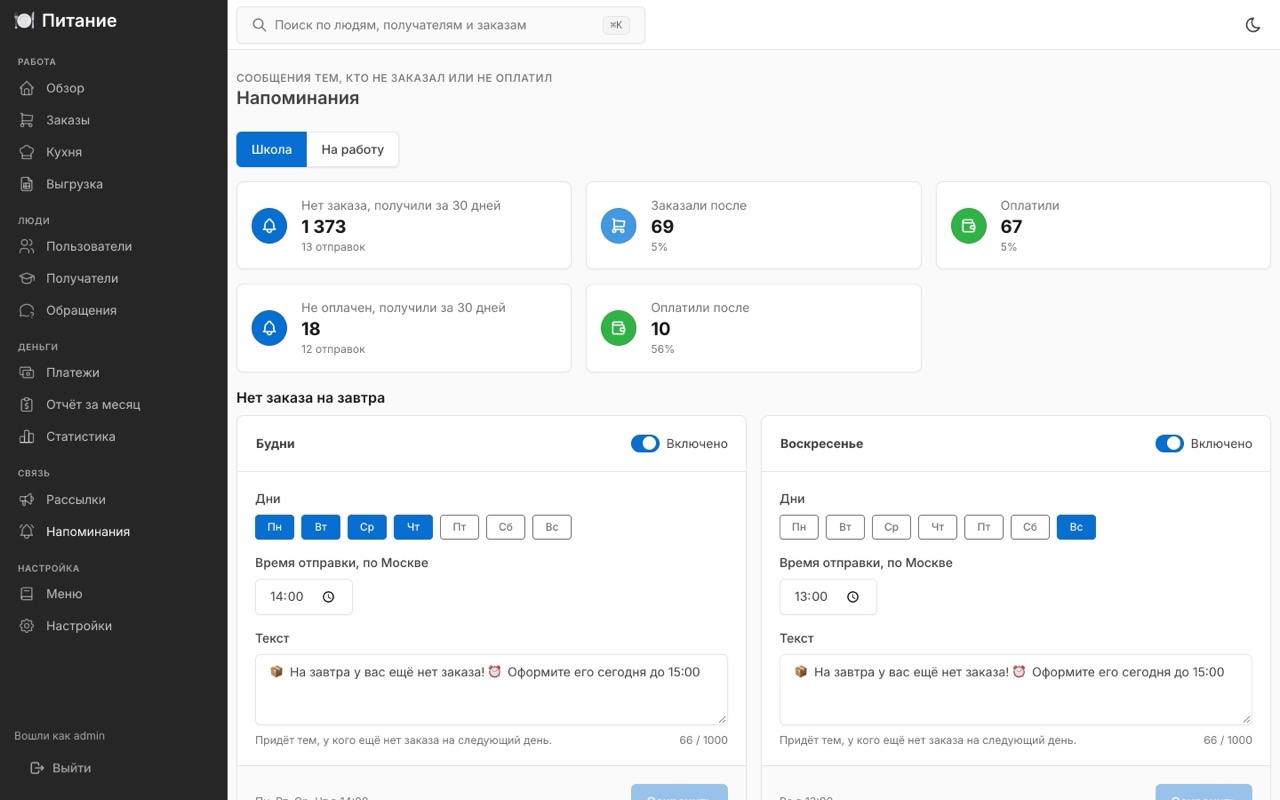Deselect Вс in Воскресенье days
Screen dimensions: 1280x800
coord(1076,527)
